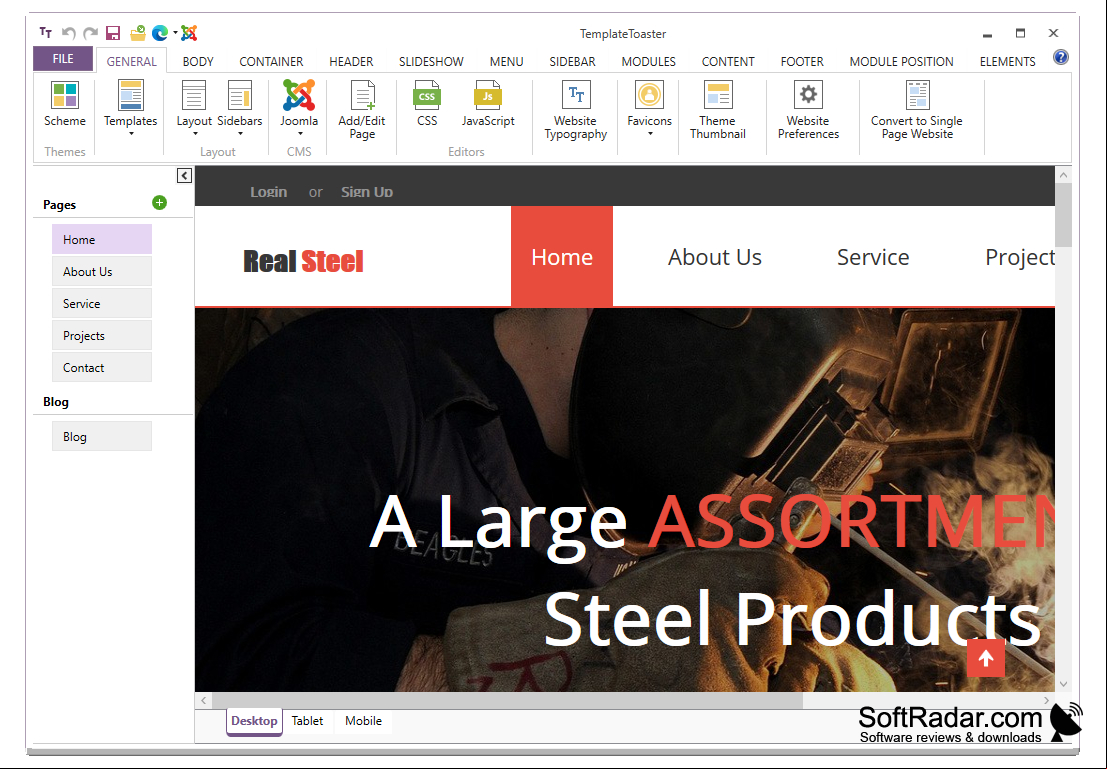1107x769 pixels.
Task: Select the Contact page in Pages list
Action: point(102,367)
